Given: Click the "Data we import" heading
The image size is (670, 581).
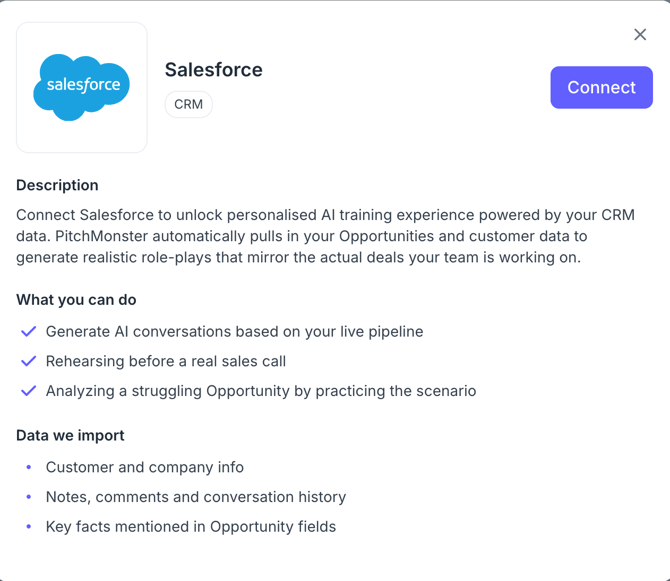Looking at the screenshot, I should 70,435.
